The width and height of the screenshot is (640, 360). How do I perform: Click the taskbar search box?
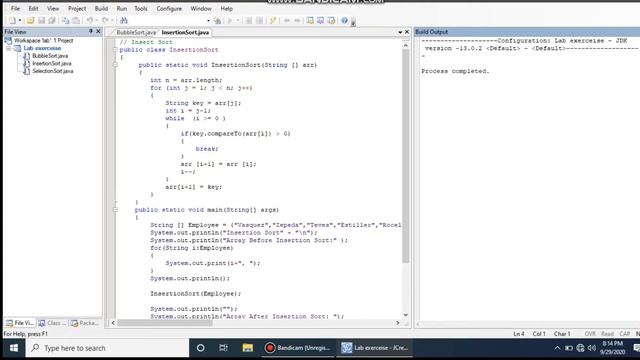coord(107,348)
